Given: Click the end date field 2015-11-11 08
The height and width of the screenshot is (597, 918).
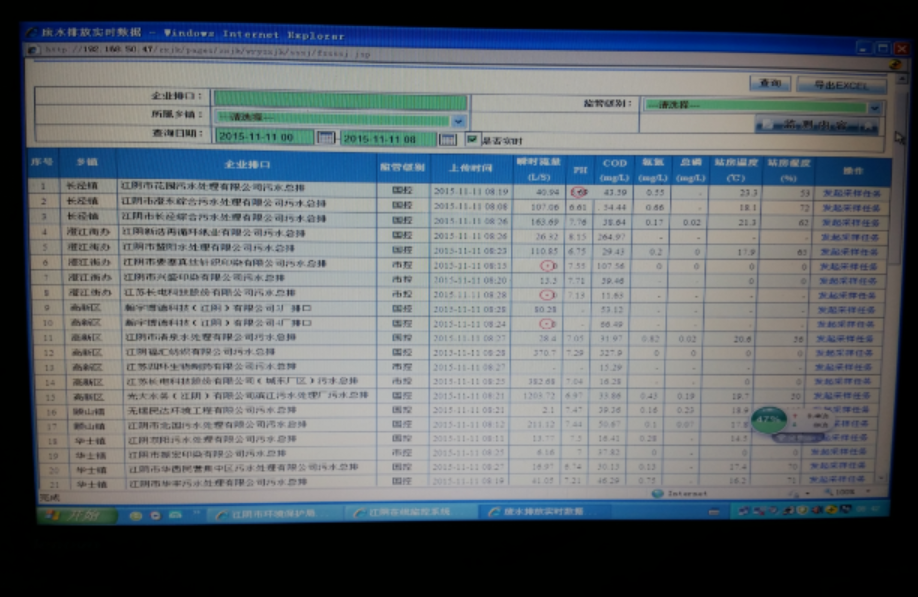Looking at the screenshot, I should [388, 139].
